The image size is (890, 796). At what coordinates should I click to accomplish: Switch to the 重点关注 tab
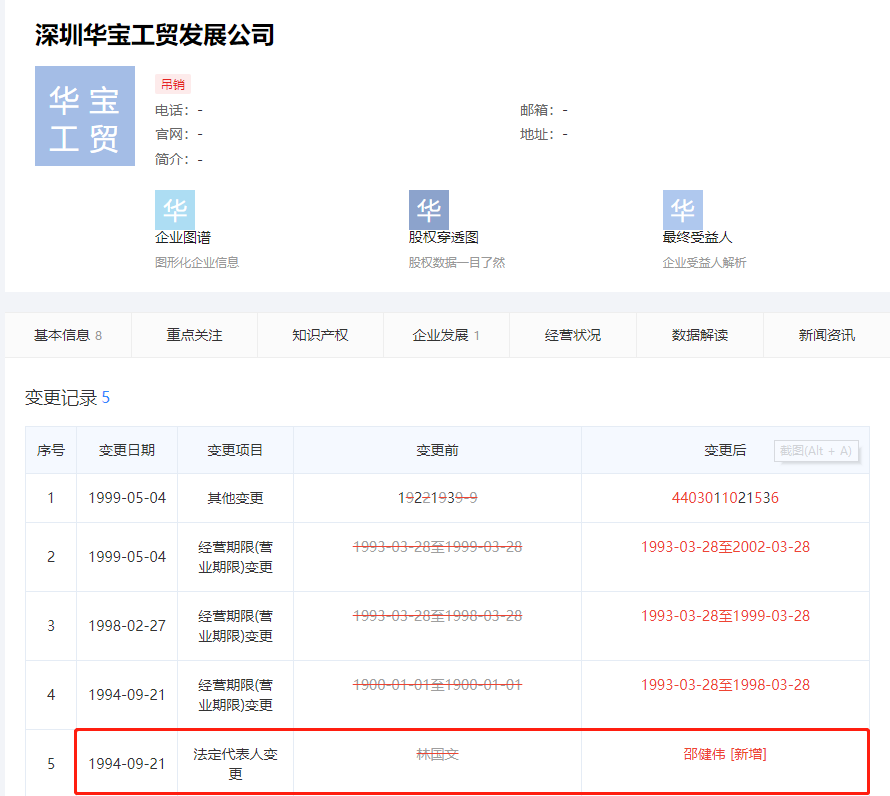[x=194, y=335]
